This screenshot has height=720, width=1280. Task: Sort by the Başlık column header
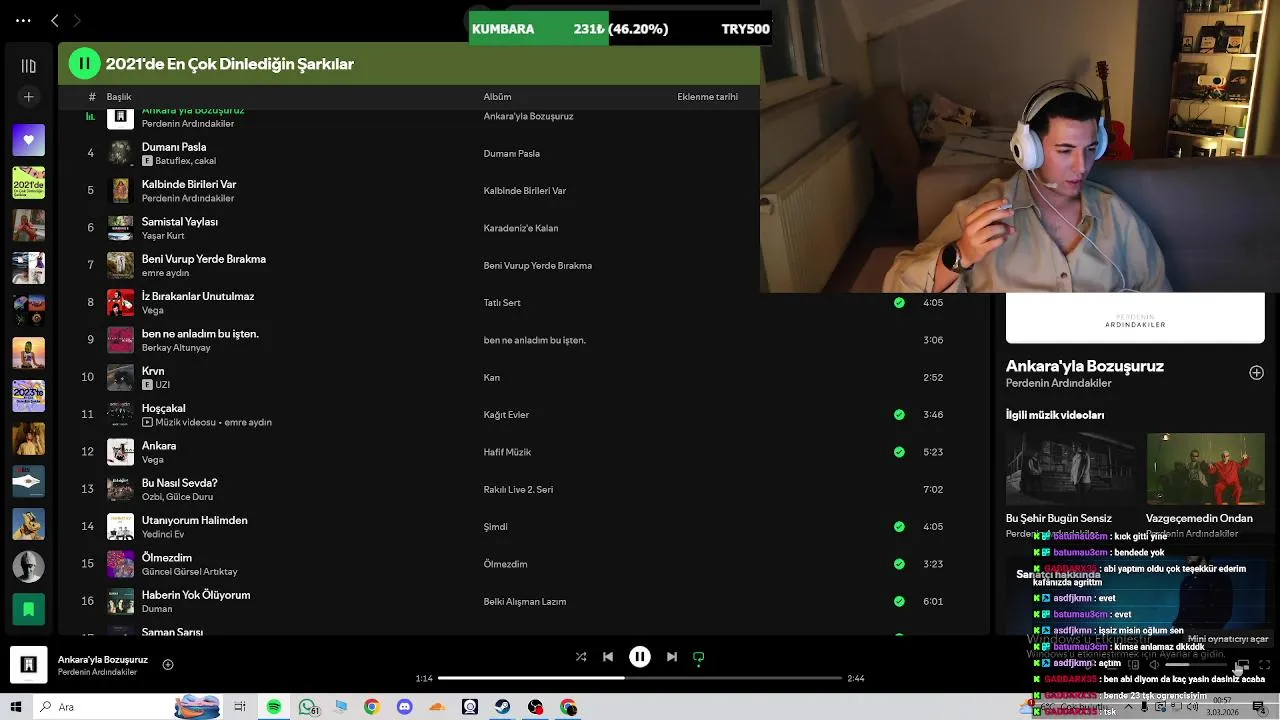point(119,97)
